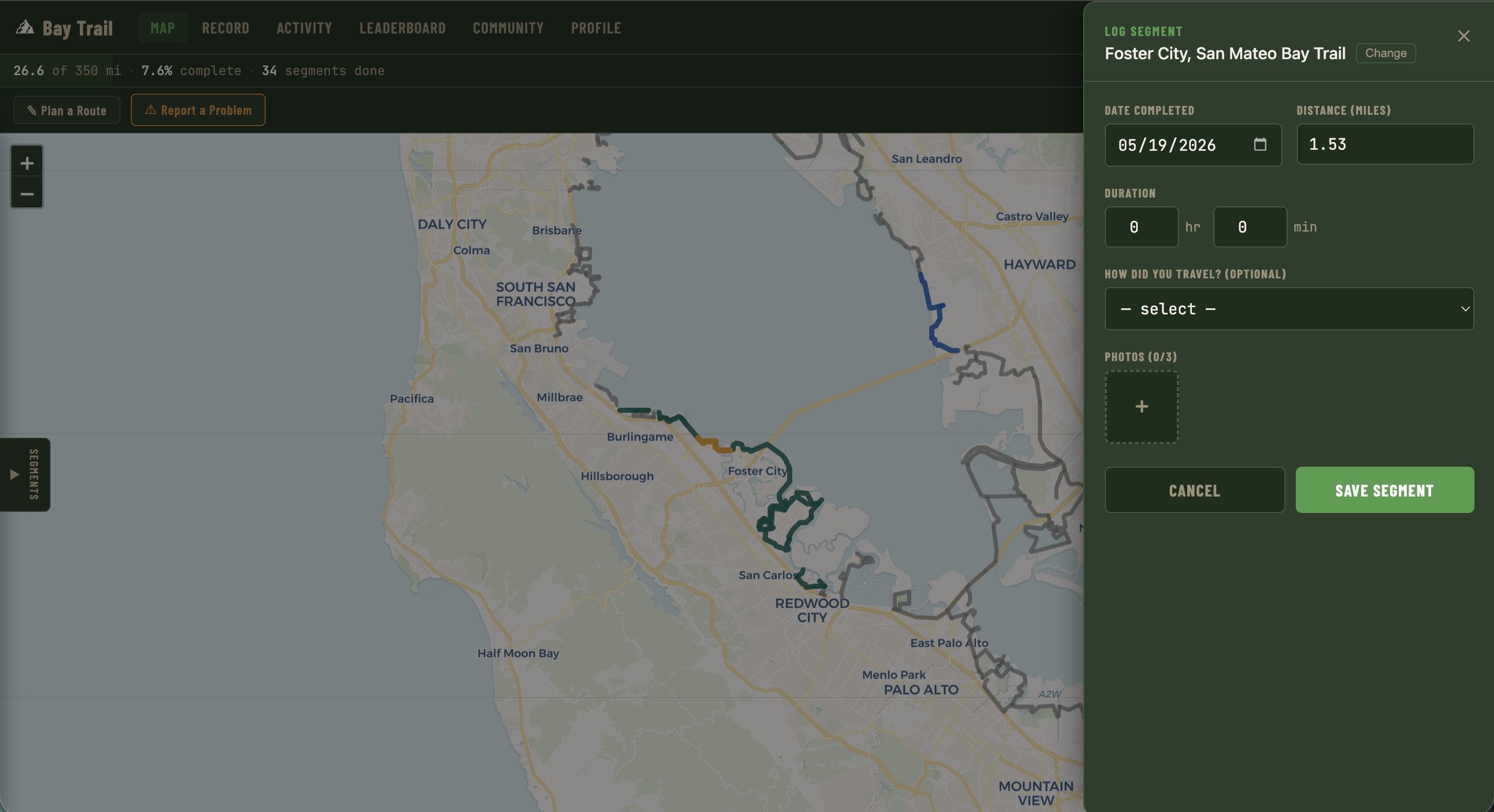Click the Castro Valley map label
Image resolution: width=1494 pixels, height=812 pixels.
pos(1032,217)
